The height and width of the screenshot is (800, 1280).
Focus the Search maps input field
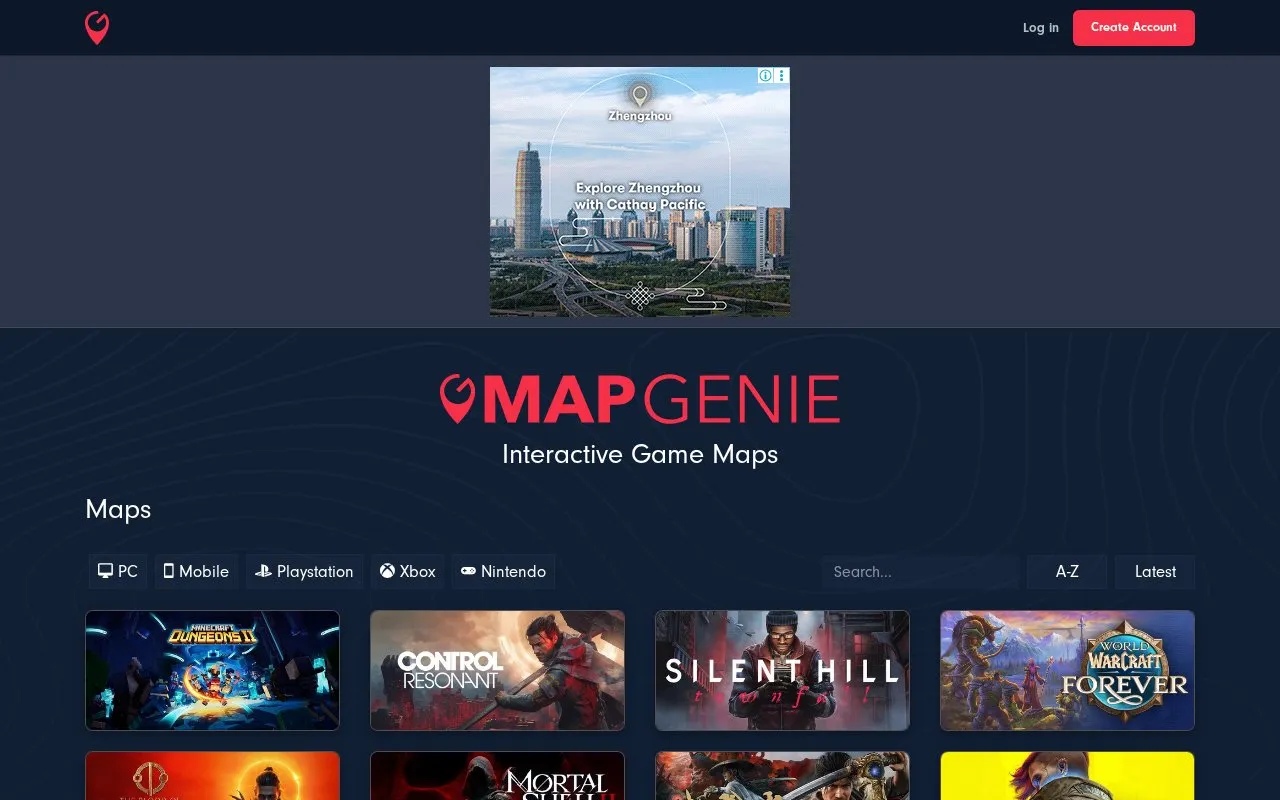(920, 572)
